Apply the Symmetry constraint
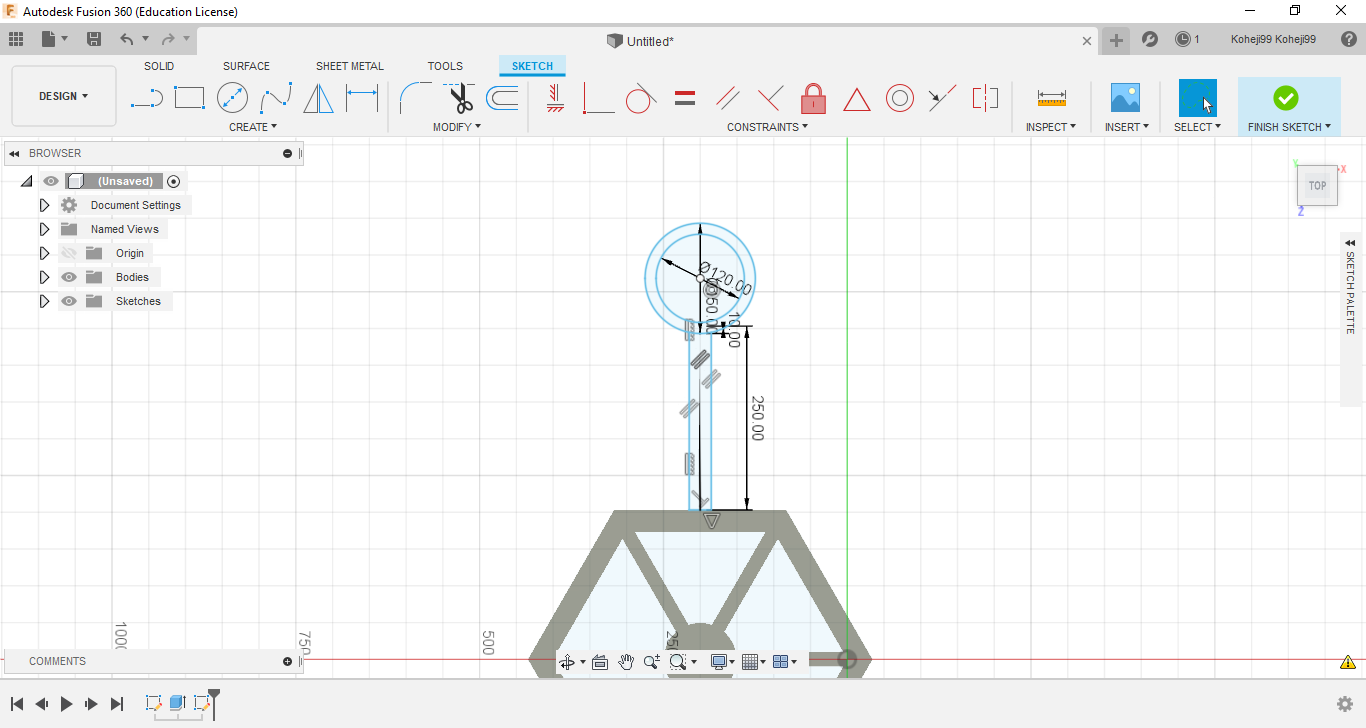This screenshot has height=728, width=1366. coord(985,98)
